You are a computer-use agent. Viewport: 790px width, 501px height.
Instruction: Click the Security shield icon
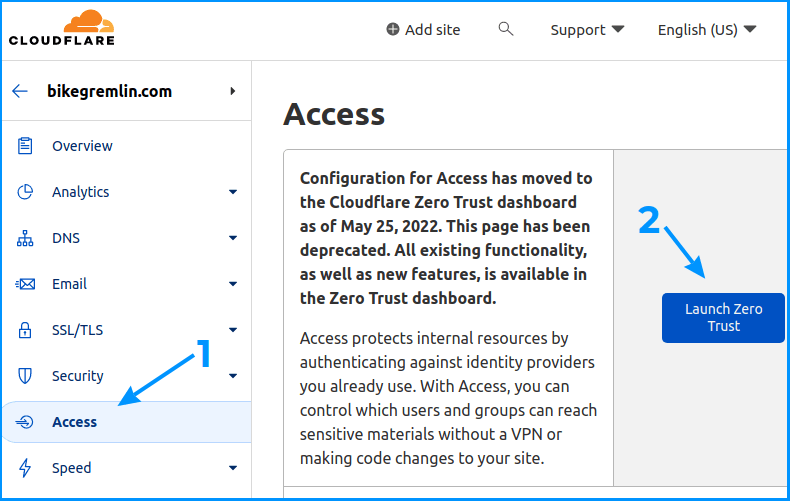pyautogui.click(x=25, y=376)
